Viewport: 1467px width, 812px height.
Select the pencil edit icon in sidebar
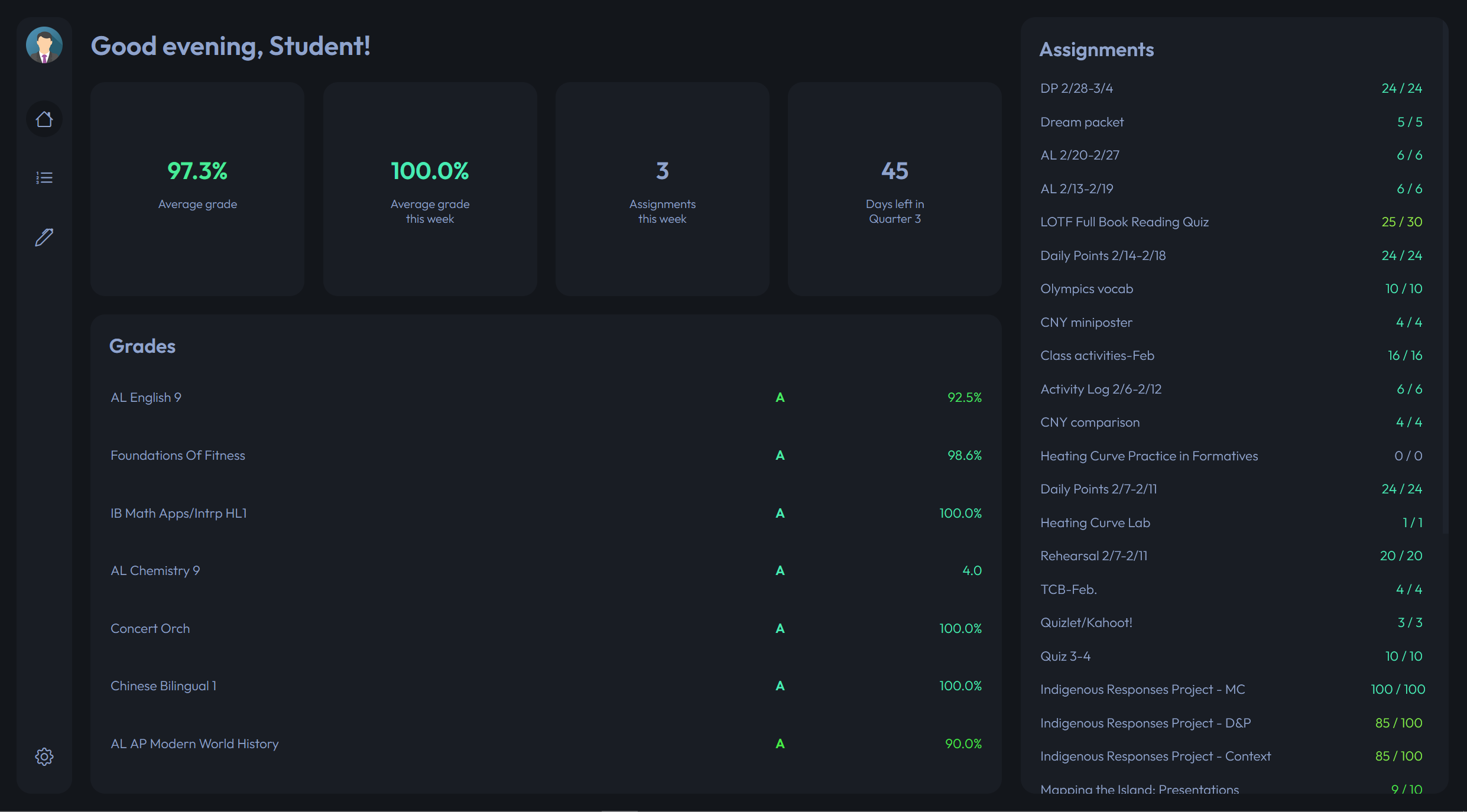[x=44, y=237]
